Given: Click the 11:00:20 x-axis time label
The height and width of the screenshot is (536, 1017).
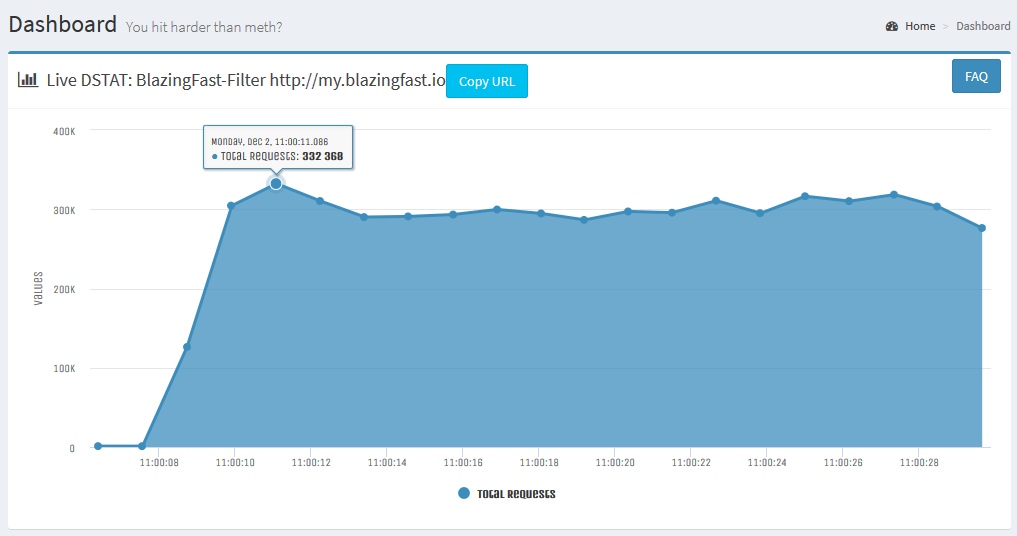Looking at the screenshot, I should [614, 463].
